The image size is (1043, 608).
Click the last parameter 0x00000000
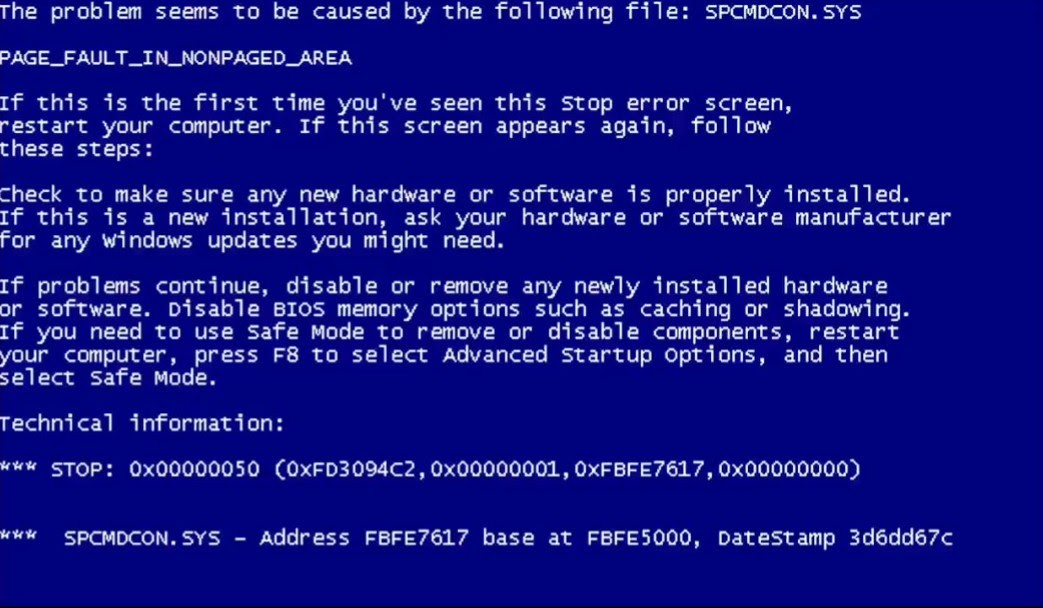click(782, 469)
